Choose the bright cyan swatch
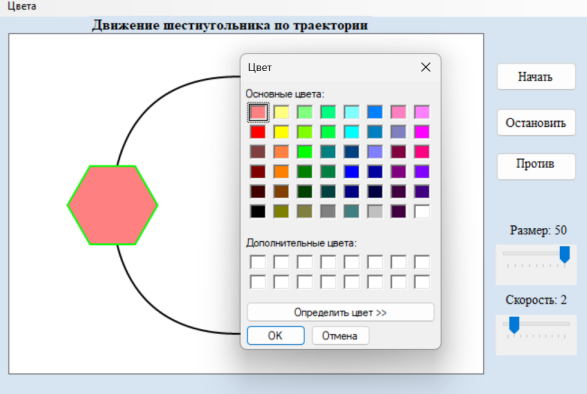Screen dimensions: 587x394 click(352, 132)
